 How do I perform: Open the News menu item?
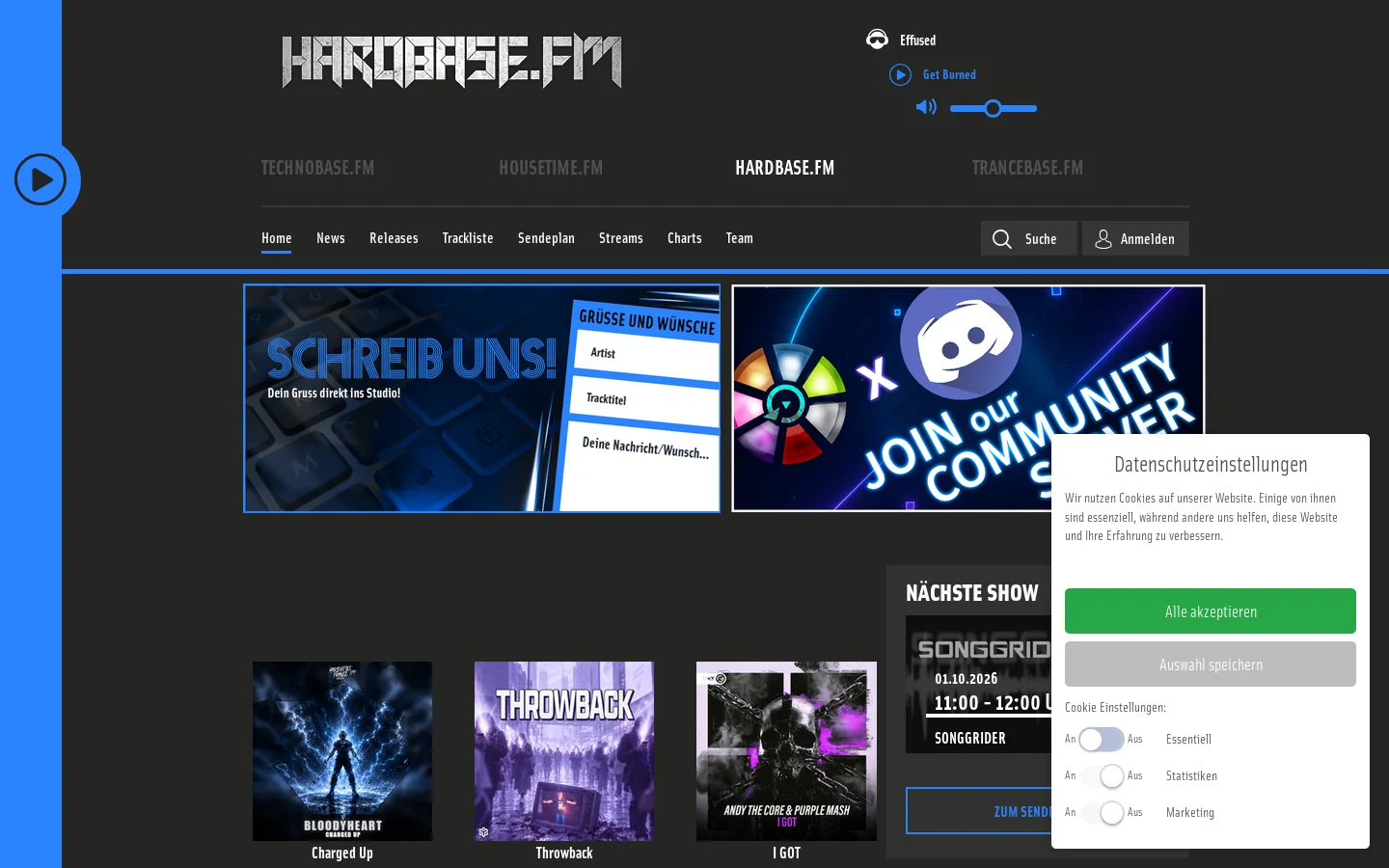[330, 238]
